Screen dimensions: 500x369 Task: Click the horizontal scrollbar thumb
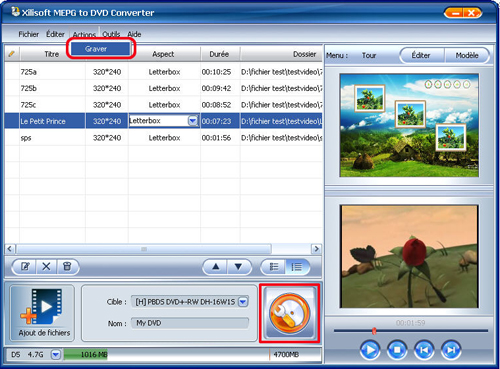(x=144, y=249)
